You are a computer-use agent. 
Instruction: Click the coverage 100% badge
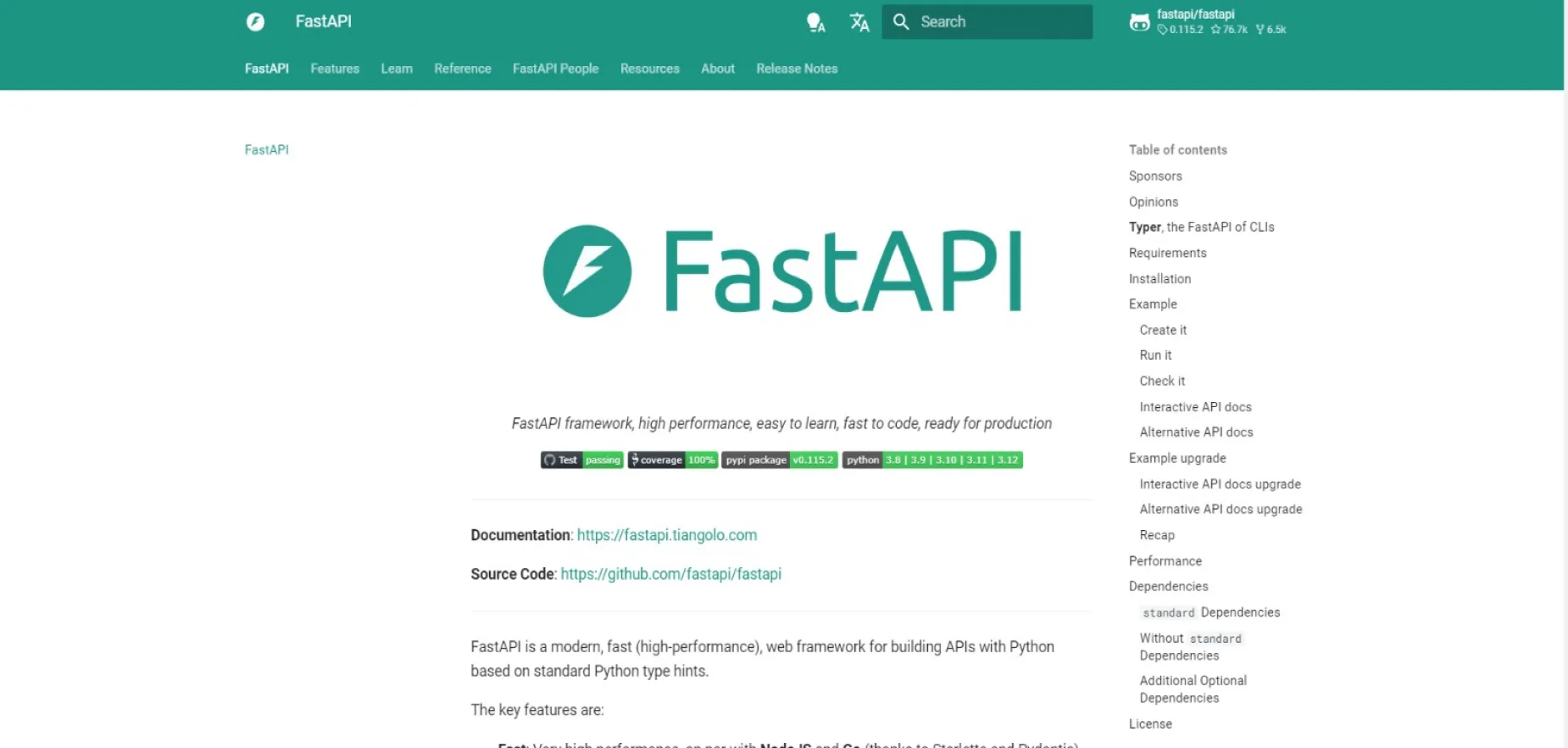point(673,460)
